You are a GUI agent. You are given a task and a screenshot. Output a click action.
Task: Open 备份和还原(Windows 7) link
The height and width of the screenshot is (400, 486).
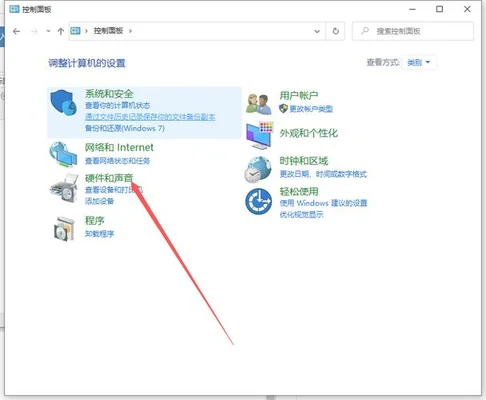[125, 128]
